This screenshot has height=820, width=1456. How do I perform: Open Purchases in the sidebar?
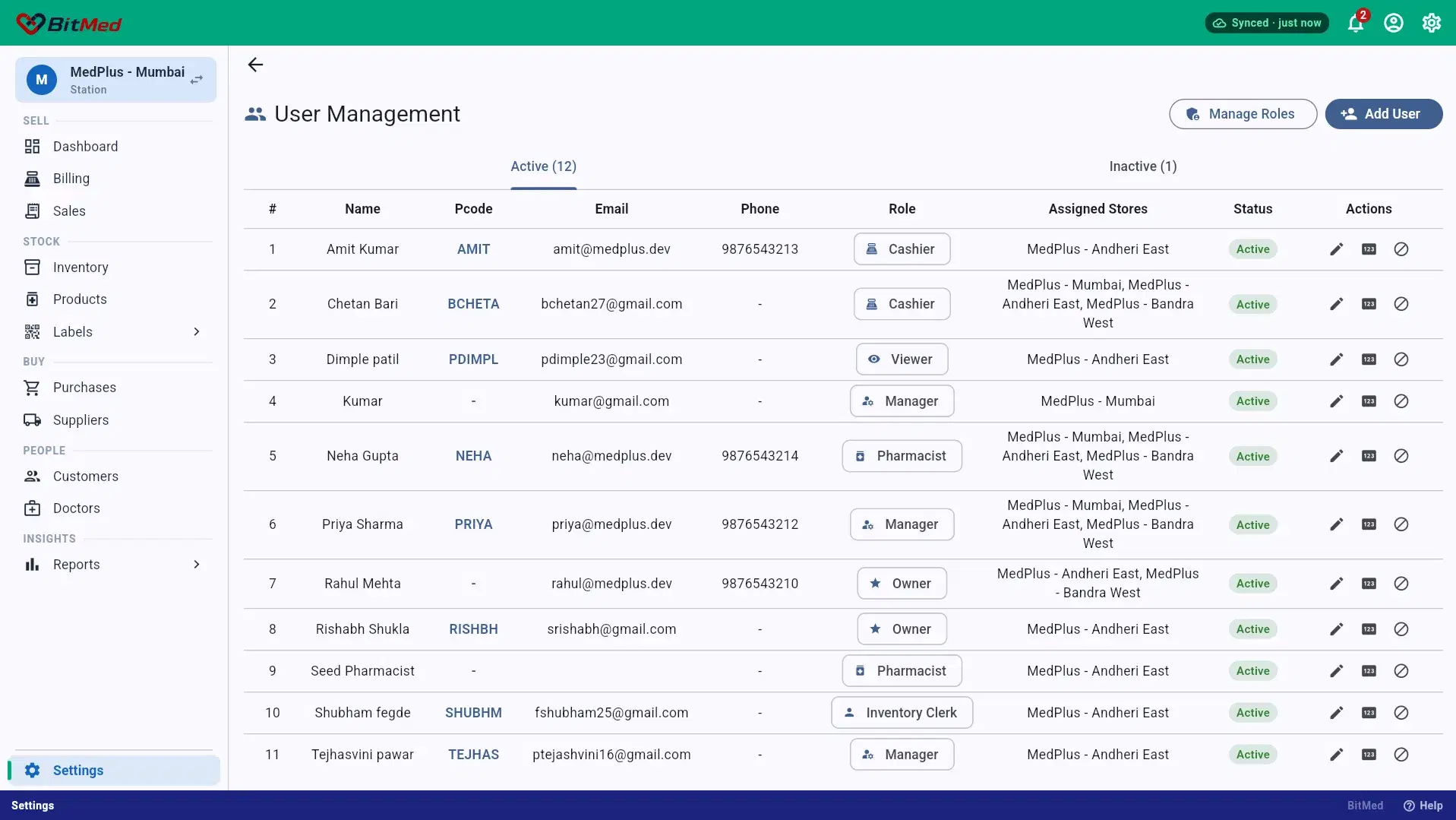[x=115, y=388]
